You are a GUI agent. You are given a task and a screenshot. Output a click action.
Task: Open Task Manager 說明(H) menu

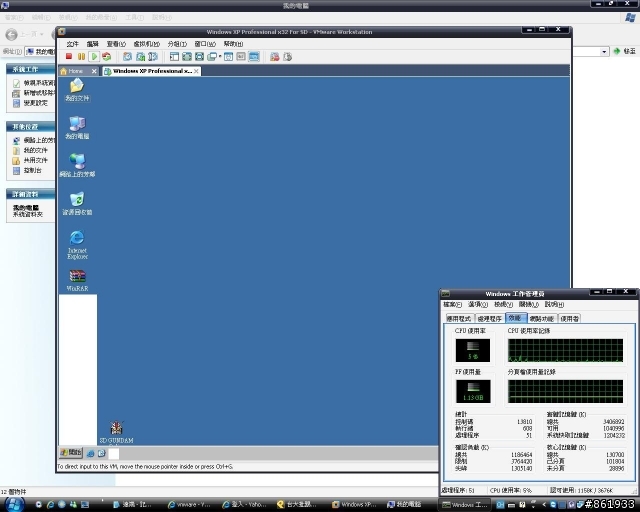point(554,305)
